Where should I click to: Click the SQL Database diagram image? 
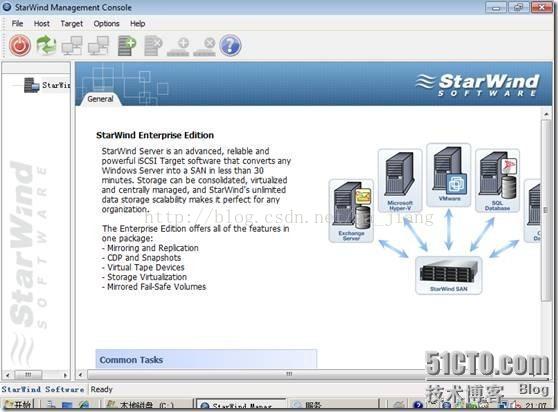coord(497,181)
